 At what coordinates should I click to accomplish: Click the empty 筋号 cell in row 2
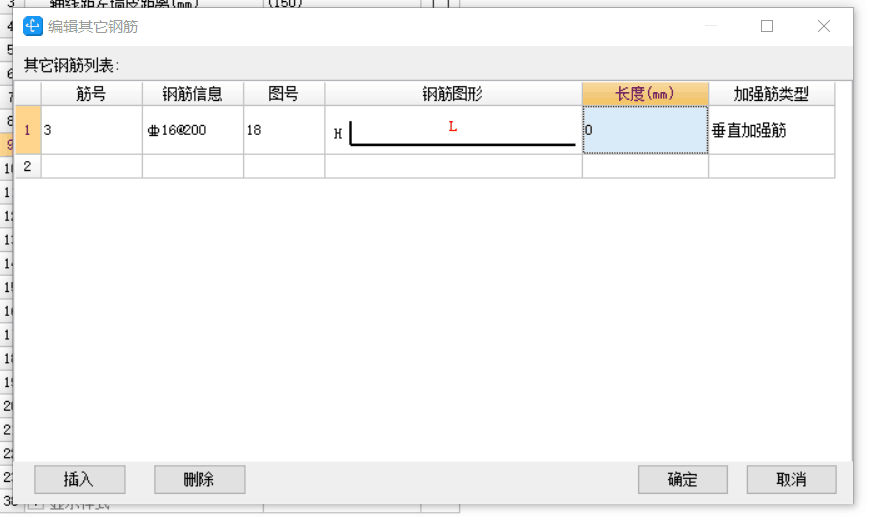coord(92,166)
